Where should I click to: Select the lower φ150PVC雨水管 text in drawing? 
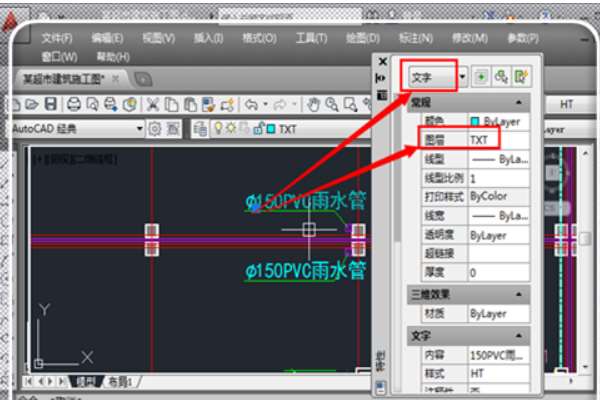(305, 271)
